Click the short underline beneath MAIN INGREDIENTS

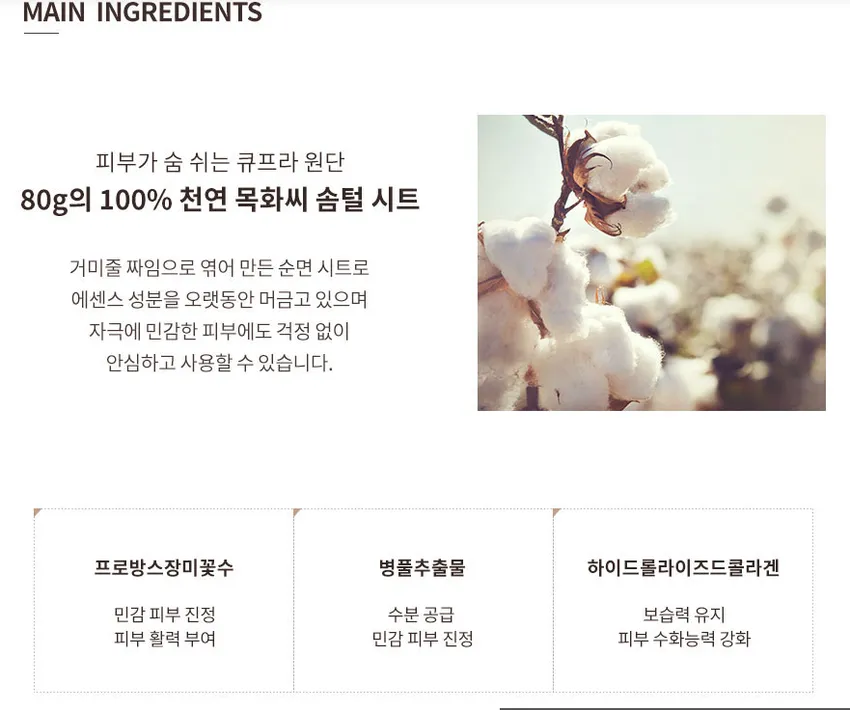pos(41,33)
